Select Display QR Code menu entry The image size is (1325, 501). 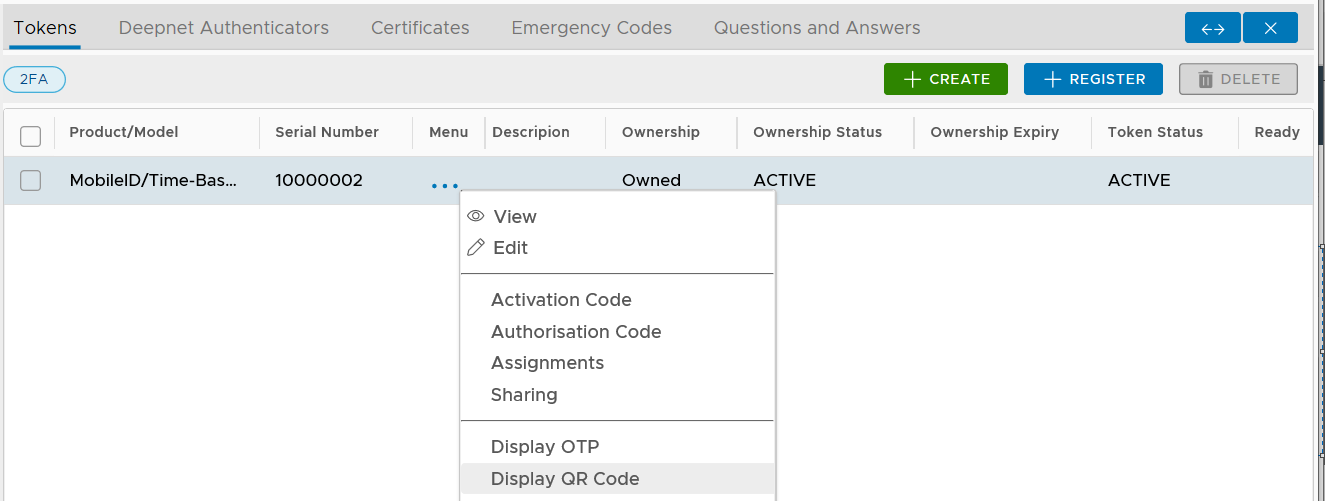[565, 479]
